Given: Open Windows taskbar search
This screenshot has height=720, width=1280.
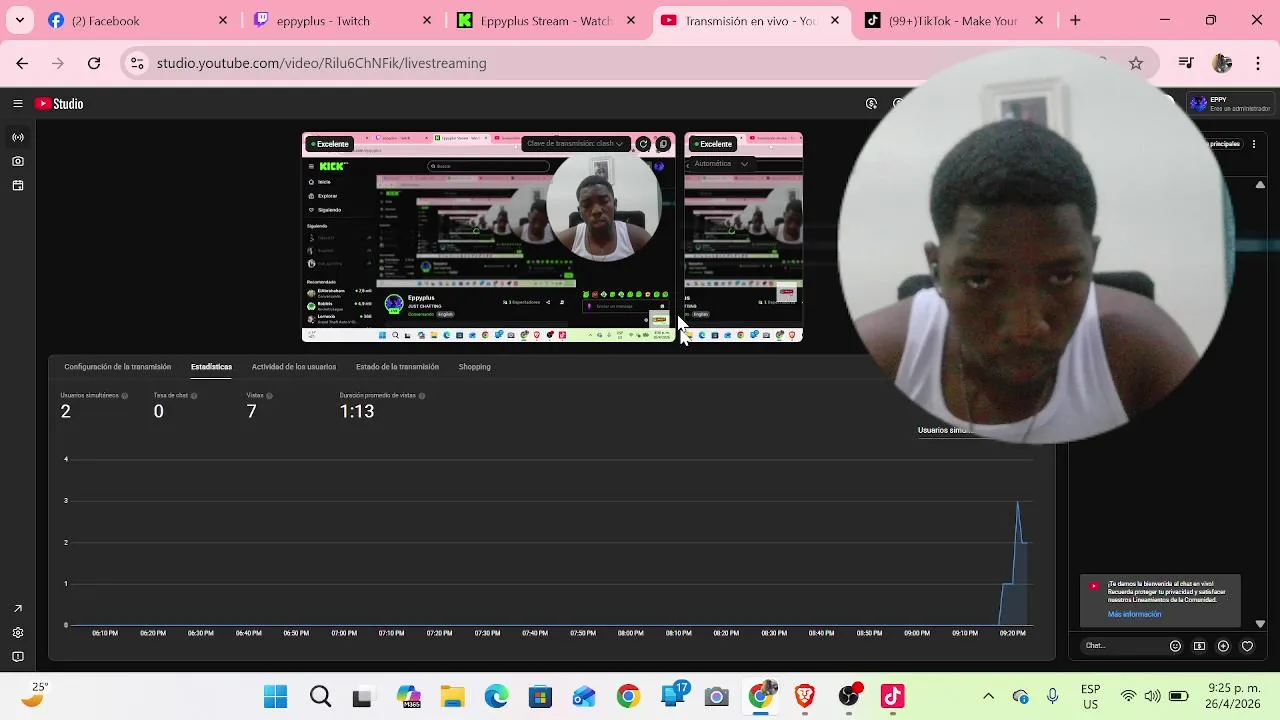Looking at the screenshot, I should pyautogui.click(x=320, y=696).
